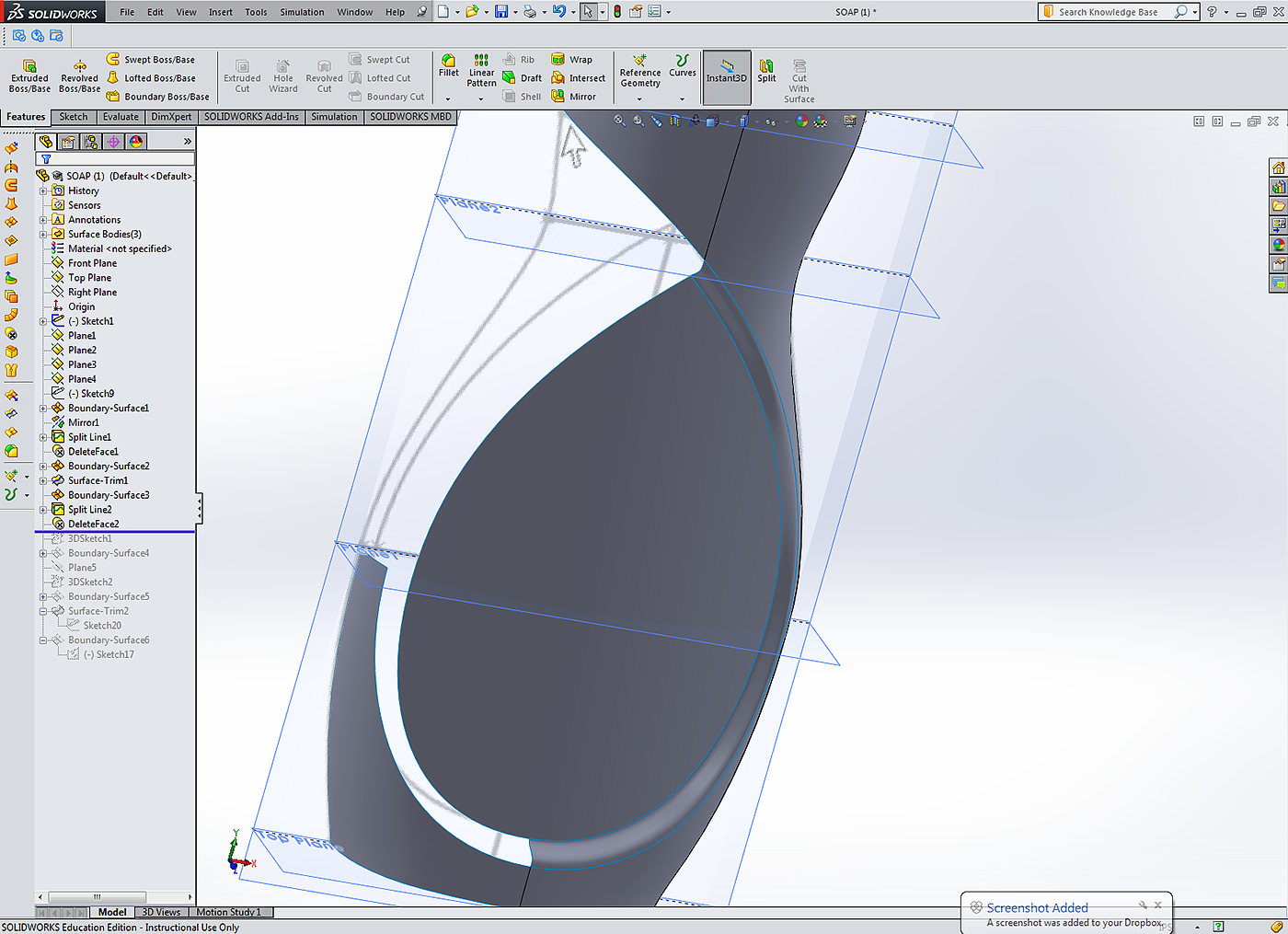The width and height of the screenshot is (1288, 934).
Task: Expand the Boundary-Surface1 feature node
Action: (x=43, y=409)
